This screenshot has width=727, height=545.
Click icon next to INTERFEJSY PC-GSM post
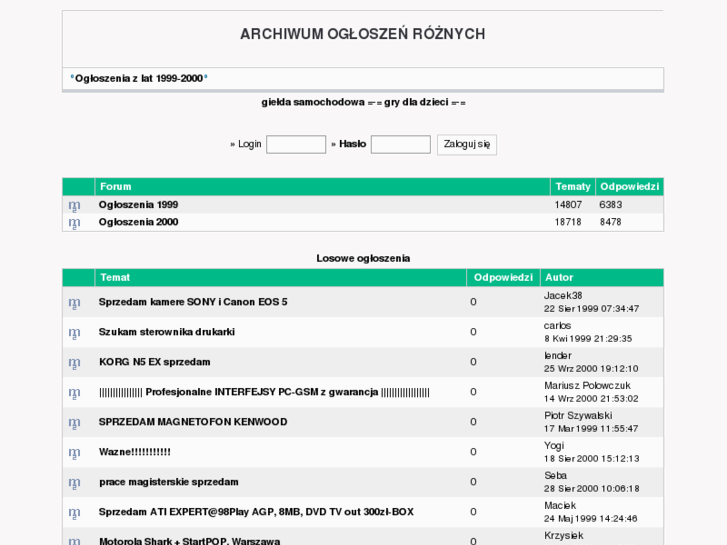74,393
